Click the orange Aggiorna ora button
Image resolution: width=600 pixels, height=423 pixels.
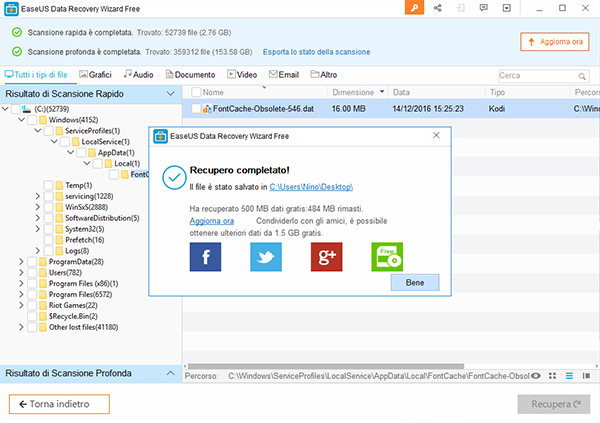(554, 42)
